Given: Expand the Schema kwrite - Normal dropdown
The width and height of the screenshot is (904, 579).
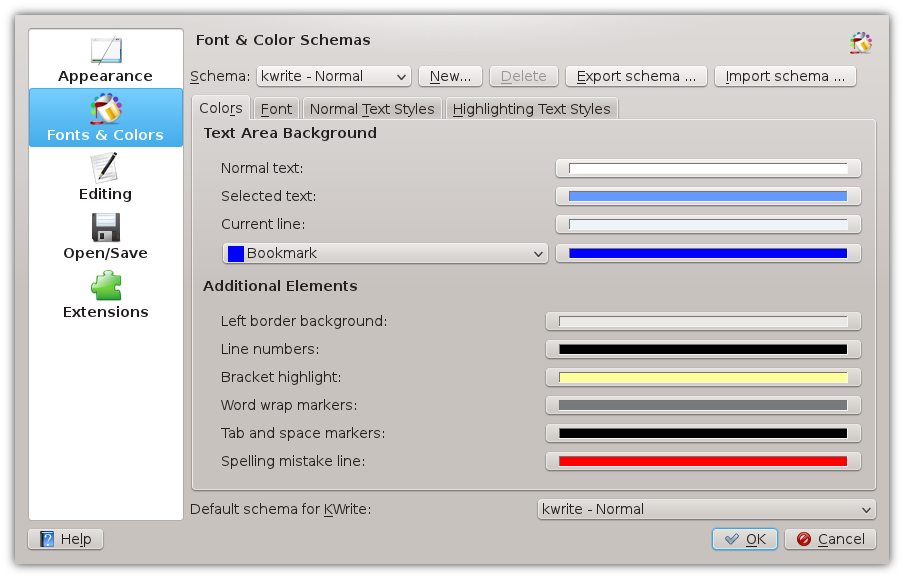Looking at the screenshot, I should (334, 76).
